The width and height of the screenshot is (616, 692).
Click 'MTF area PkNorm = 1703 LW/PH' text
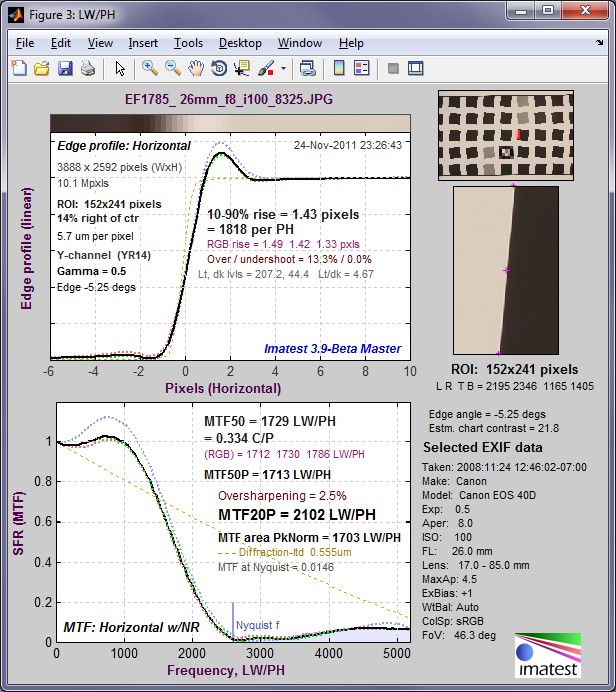[x=309, y=538]
